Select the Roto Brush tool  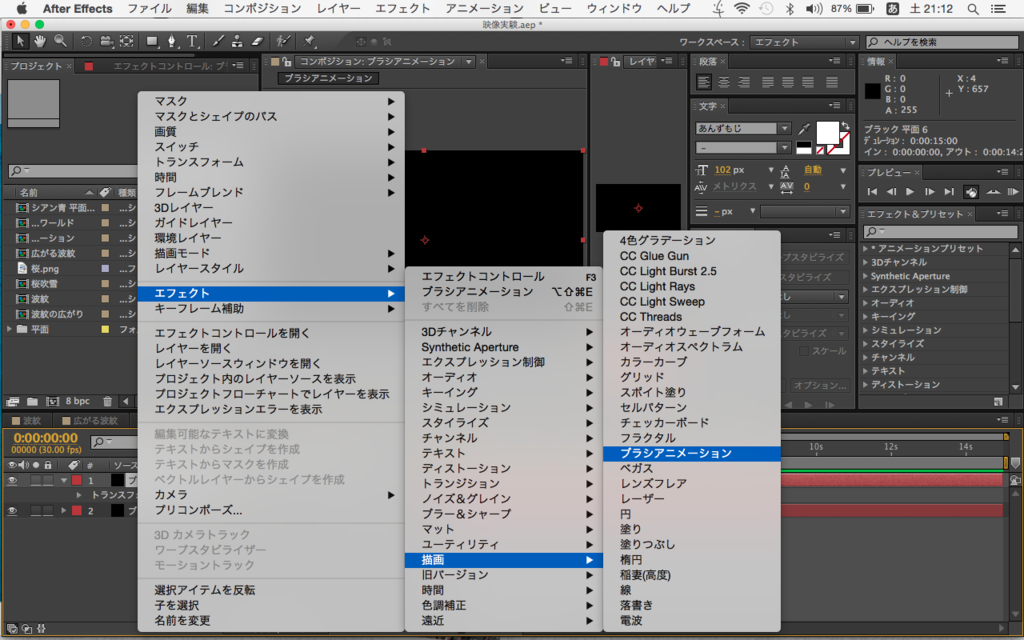pos(283,41)
